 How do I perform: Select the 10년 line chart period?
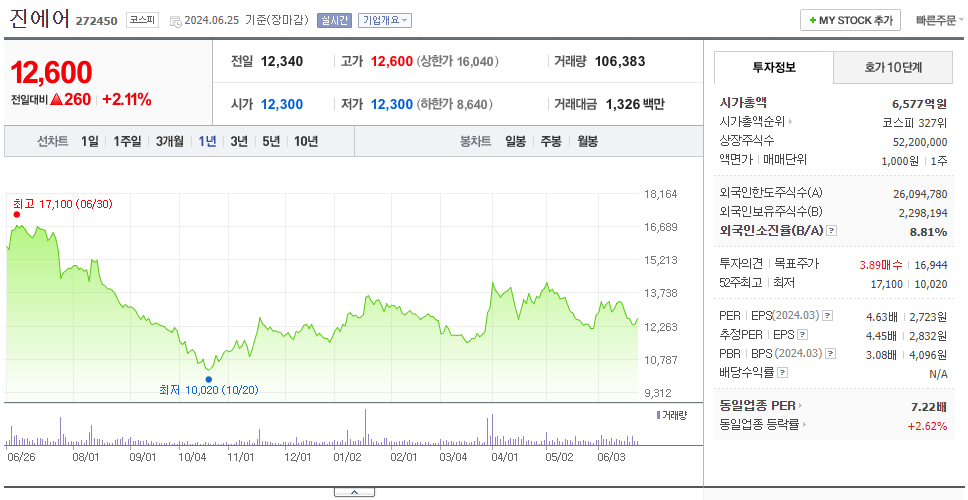click(x=306, y=141)
